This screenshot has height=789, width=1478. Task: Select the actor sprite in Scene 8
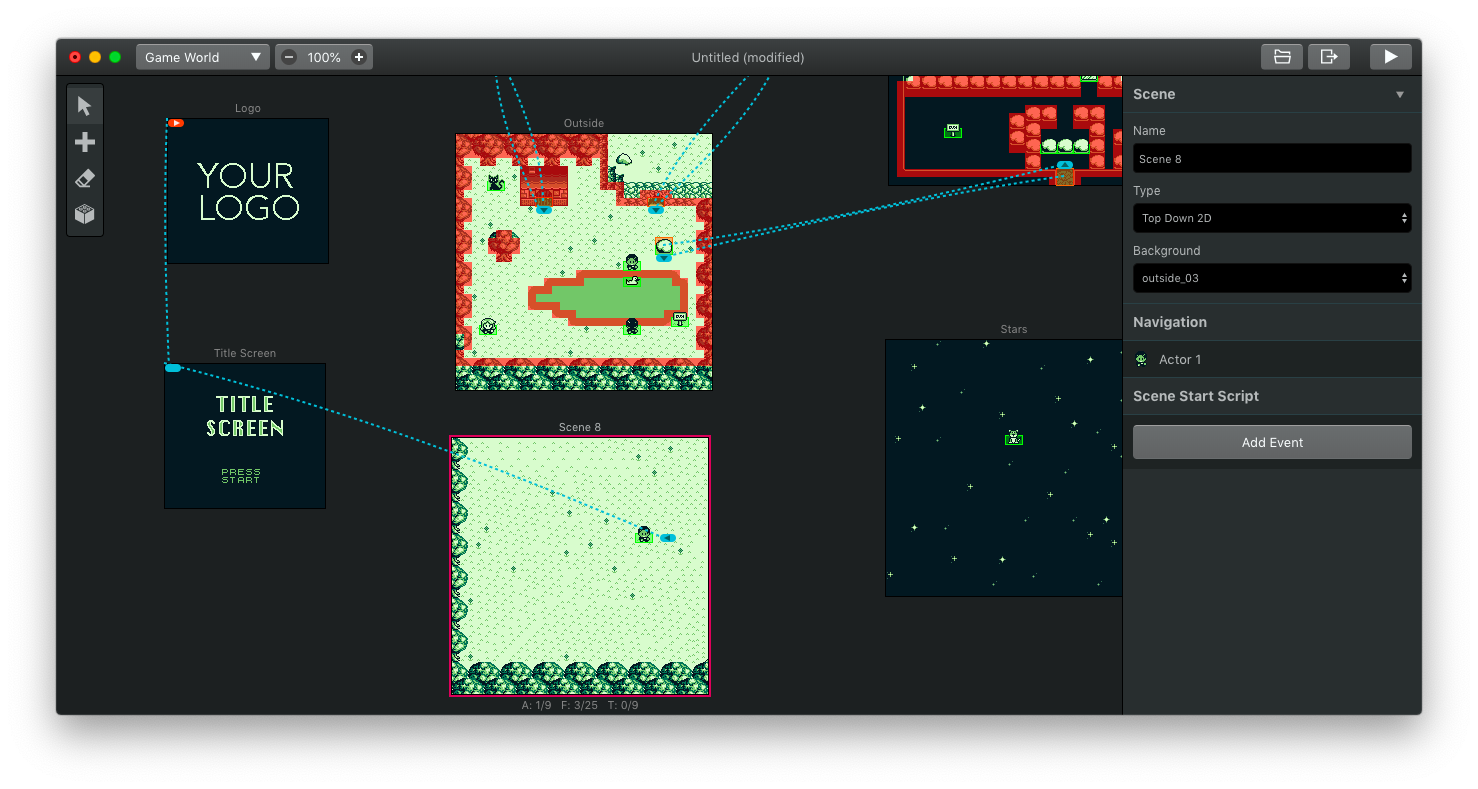[x=644, y=535]
